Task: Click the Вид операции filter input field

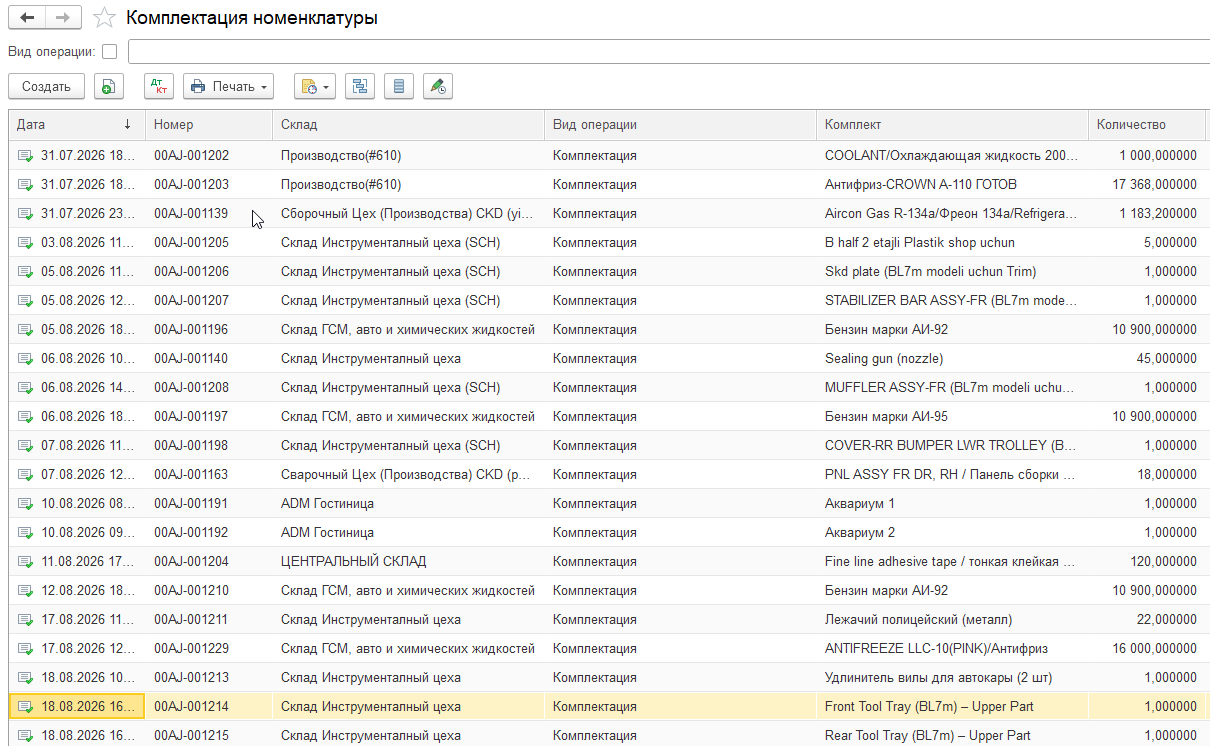Action: point(668,51)
